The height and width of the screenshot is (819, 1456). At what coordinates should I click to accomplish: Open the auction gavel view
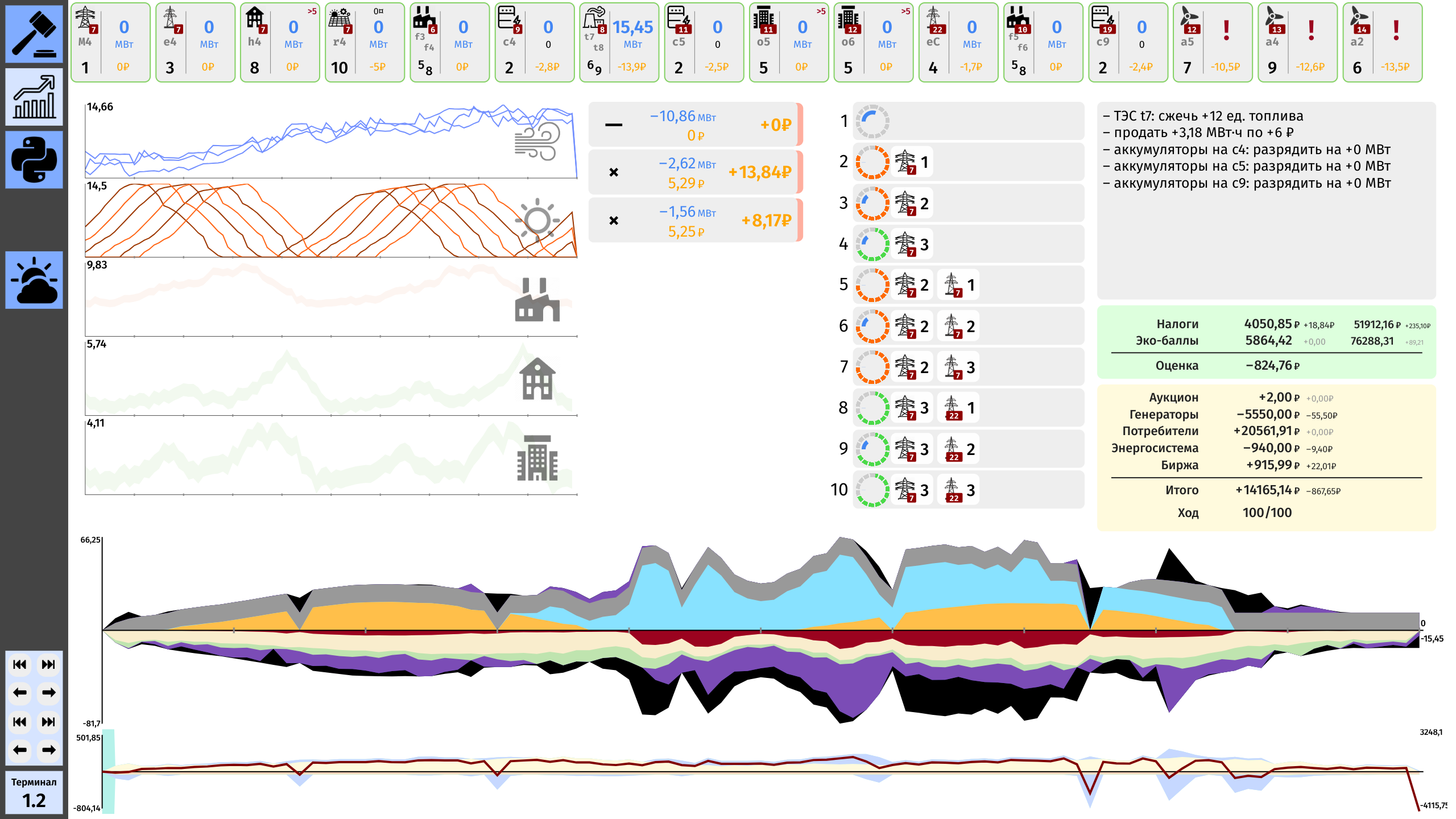pos(34,34)
